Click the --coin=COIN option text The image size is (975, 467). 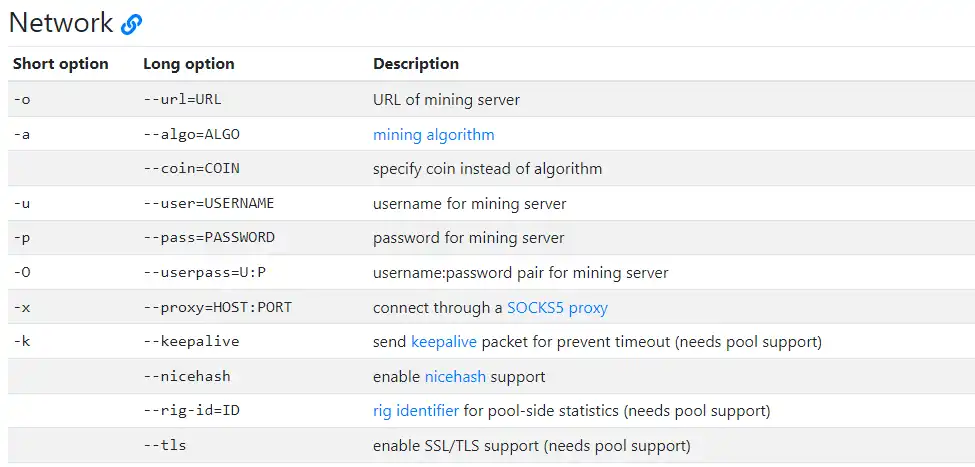(x=191, y=168)
